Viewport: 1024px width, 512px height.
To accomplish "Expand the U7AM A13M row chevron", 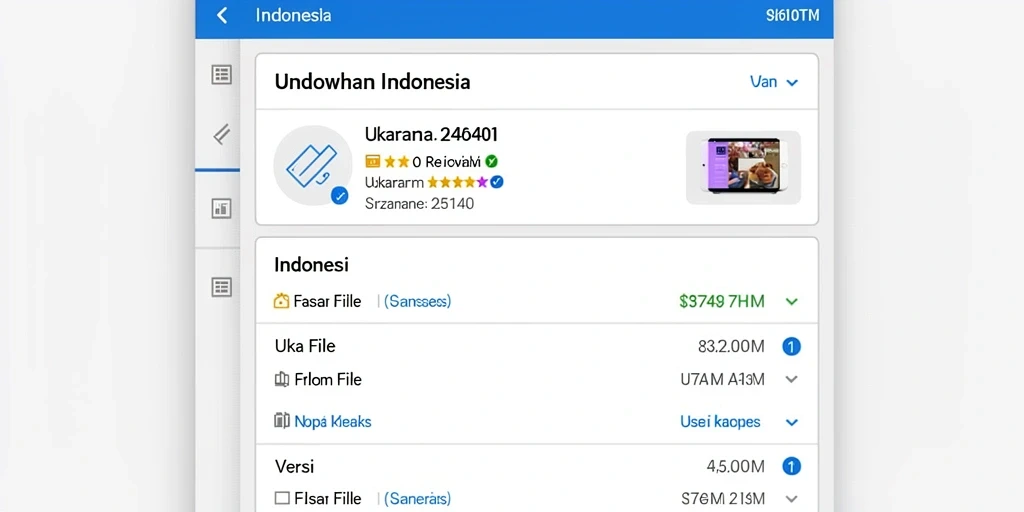I will (792, 379).
